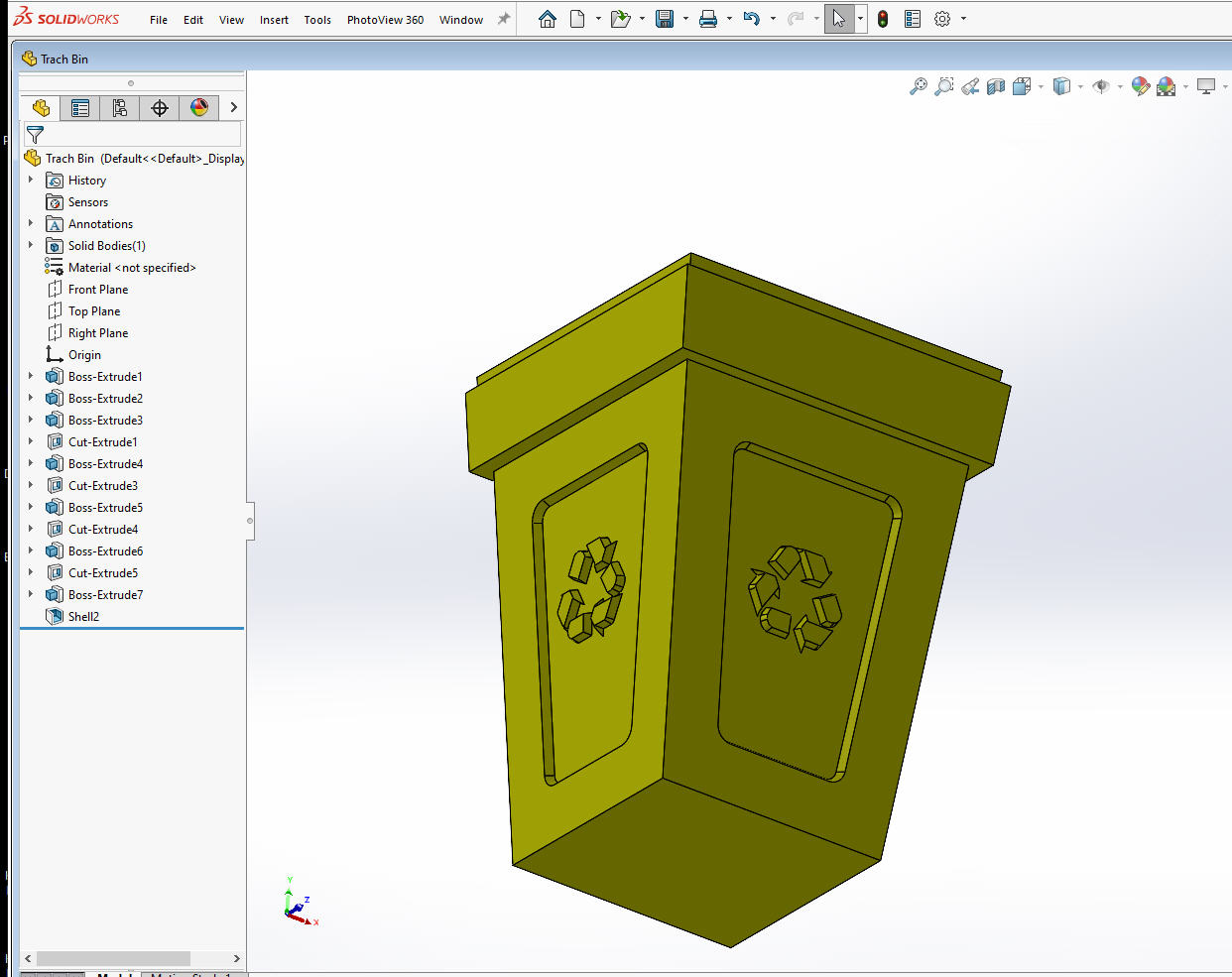The image size is (1232, 977).
Task: Open the Display Style dropdown arrow
Action: click(x=1080, y=87)
